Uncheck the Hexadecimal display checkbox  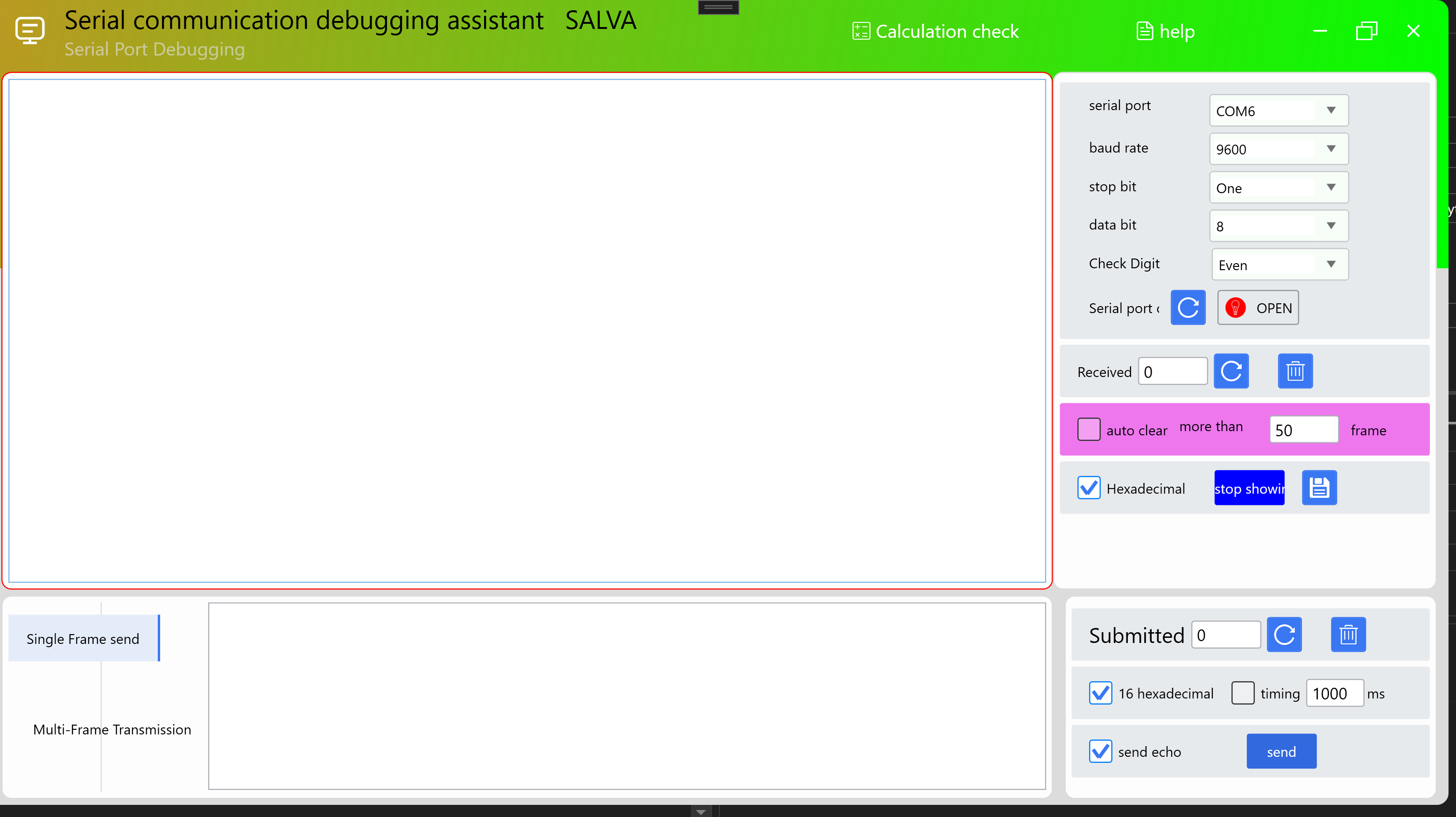pyautogui.click(x=1088, y=488)
